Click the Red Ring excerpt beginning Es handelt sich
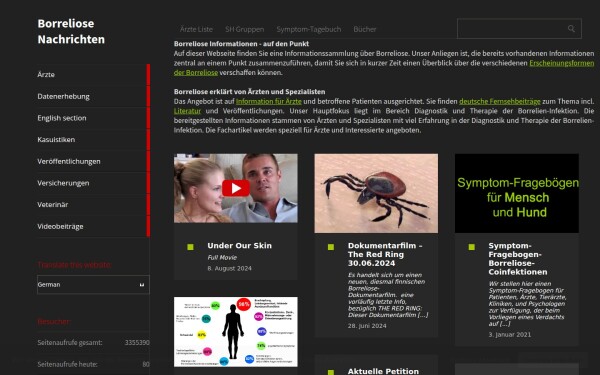600x375 pixels. point(387,295)
